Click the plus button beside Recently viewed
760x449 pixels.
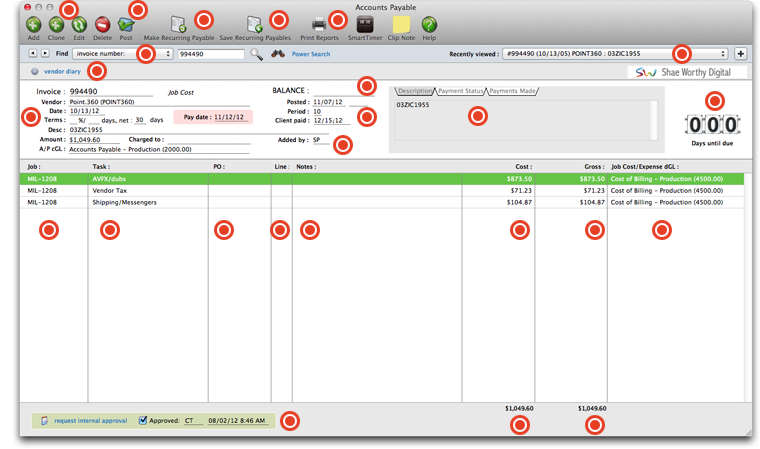(x=741, y=54)
